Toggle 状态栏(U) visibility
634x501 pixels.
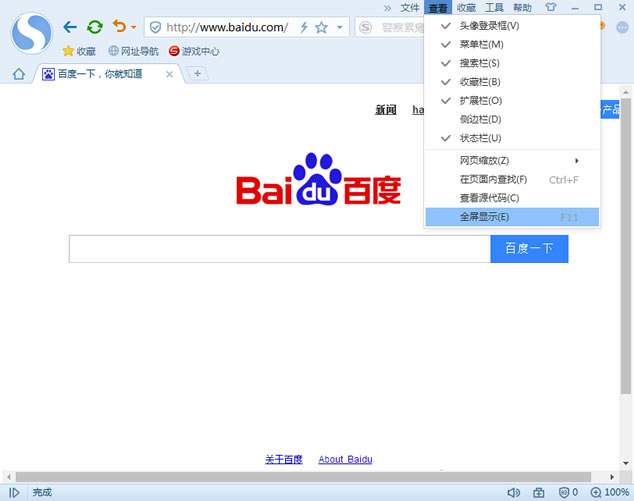tap(512, 138)
